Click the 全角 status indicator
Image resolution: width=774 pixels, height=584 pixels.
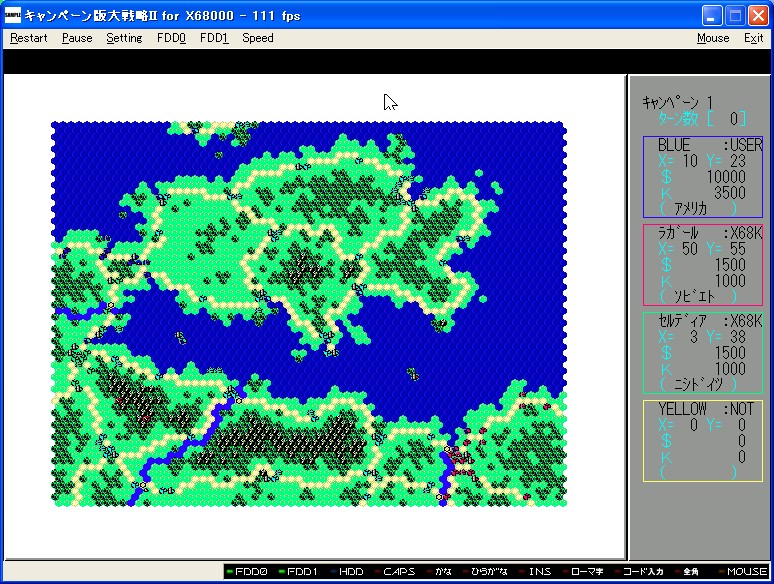pos(687,571)
